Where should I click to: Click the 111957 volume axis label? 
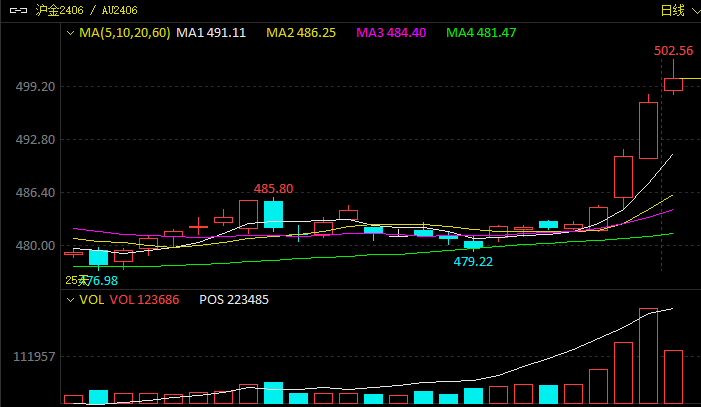pyautogui.click(x=34, y=356)
